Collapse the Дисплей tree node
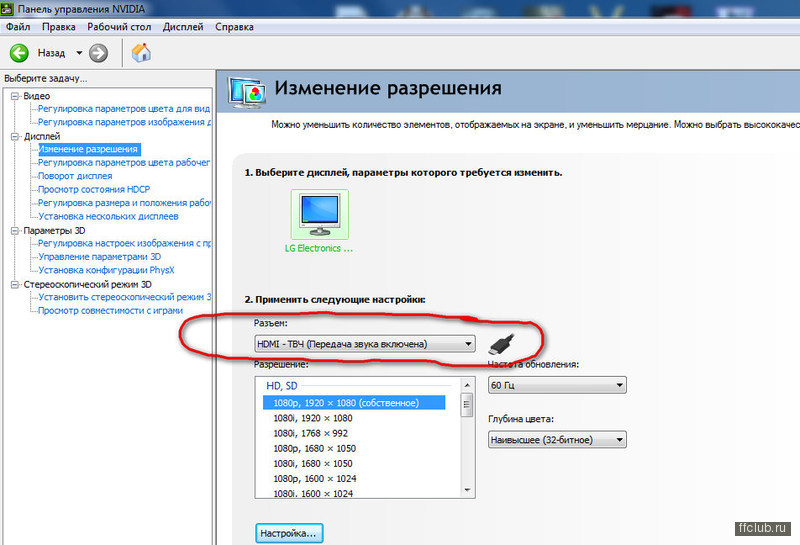 (x=15, y=136)
